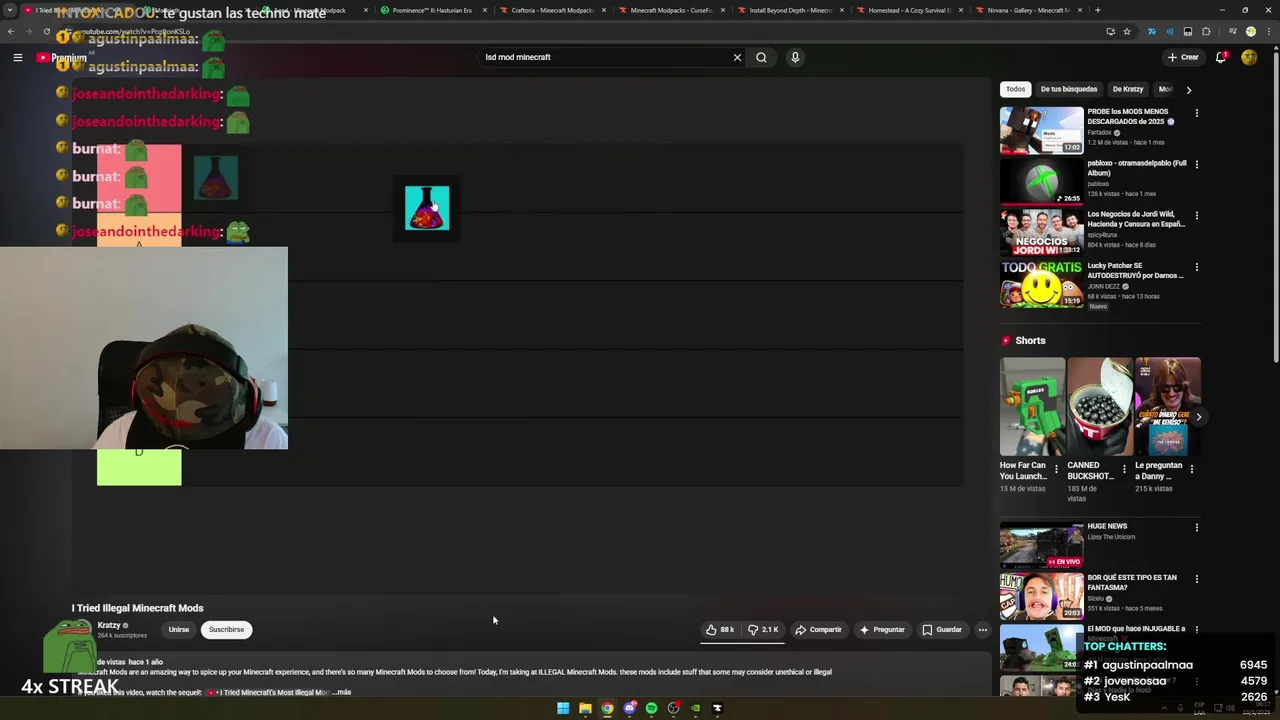Open PROBE los MODS MENOS DESCARGADOS thumbnail
Image resolution: width=1280 pixels, height=720 pixels.
(1041, 130)
